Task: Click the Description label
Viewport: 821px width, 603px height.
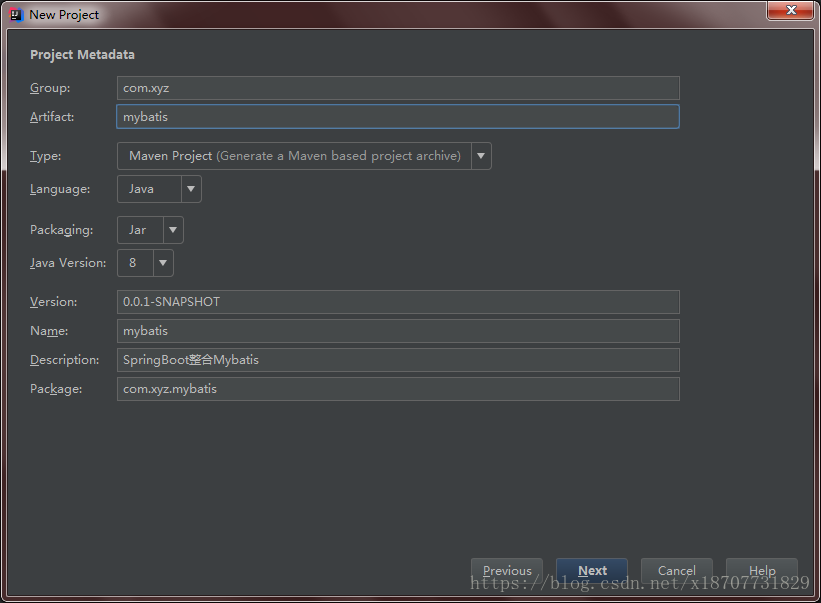Action: (x=64, y=360)
